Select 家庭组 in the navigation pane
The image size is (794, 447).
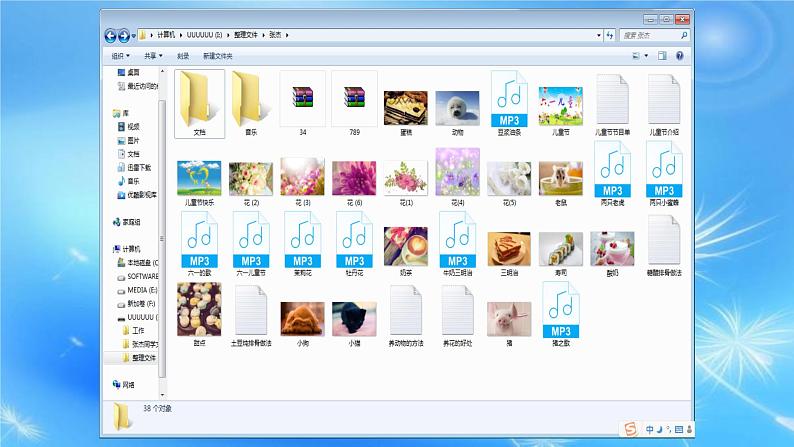pos(127,222)
